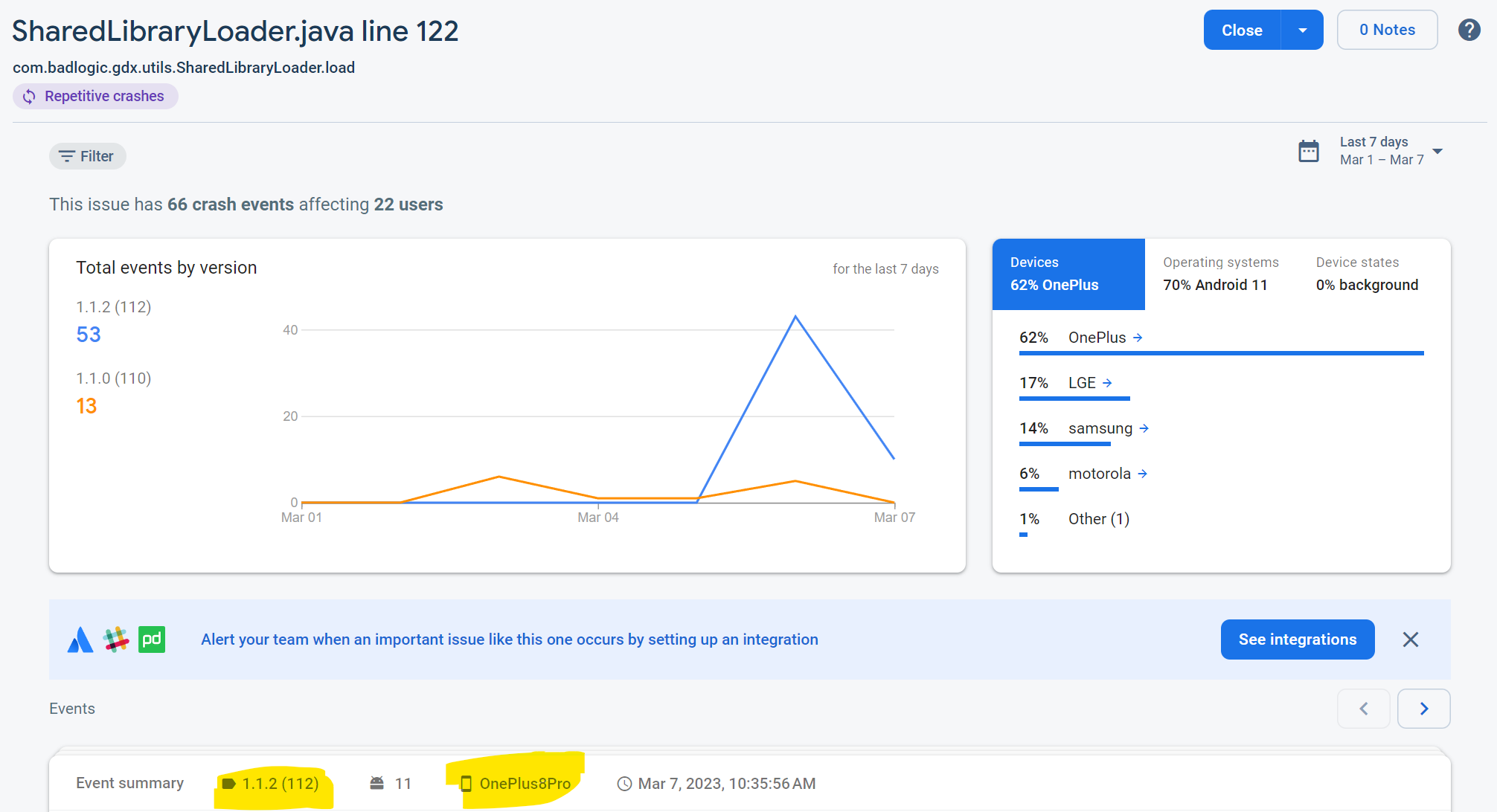Open the 0 Notes button

tap(1387, 30)
